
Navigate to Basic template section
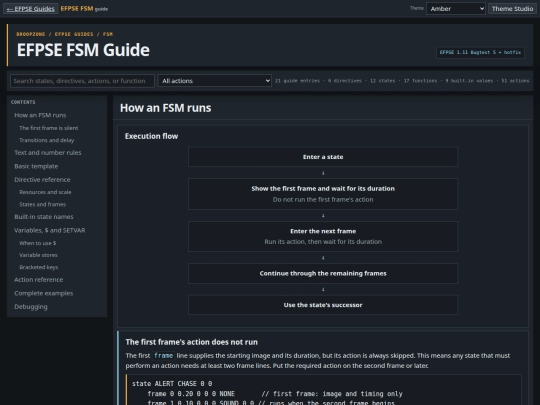coord(36,166)
